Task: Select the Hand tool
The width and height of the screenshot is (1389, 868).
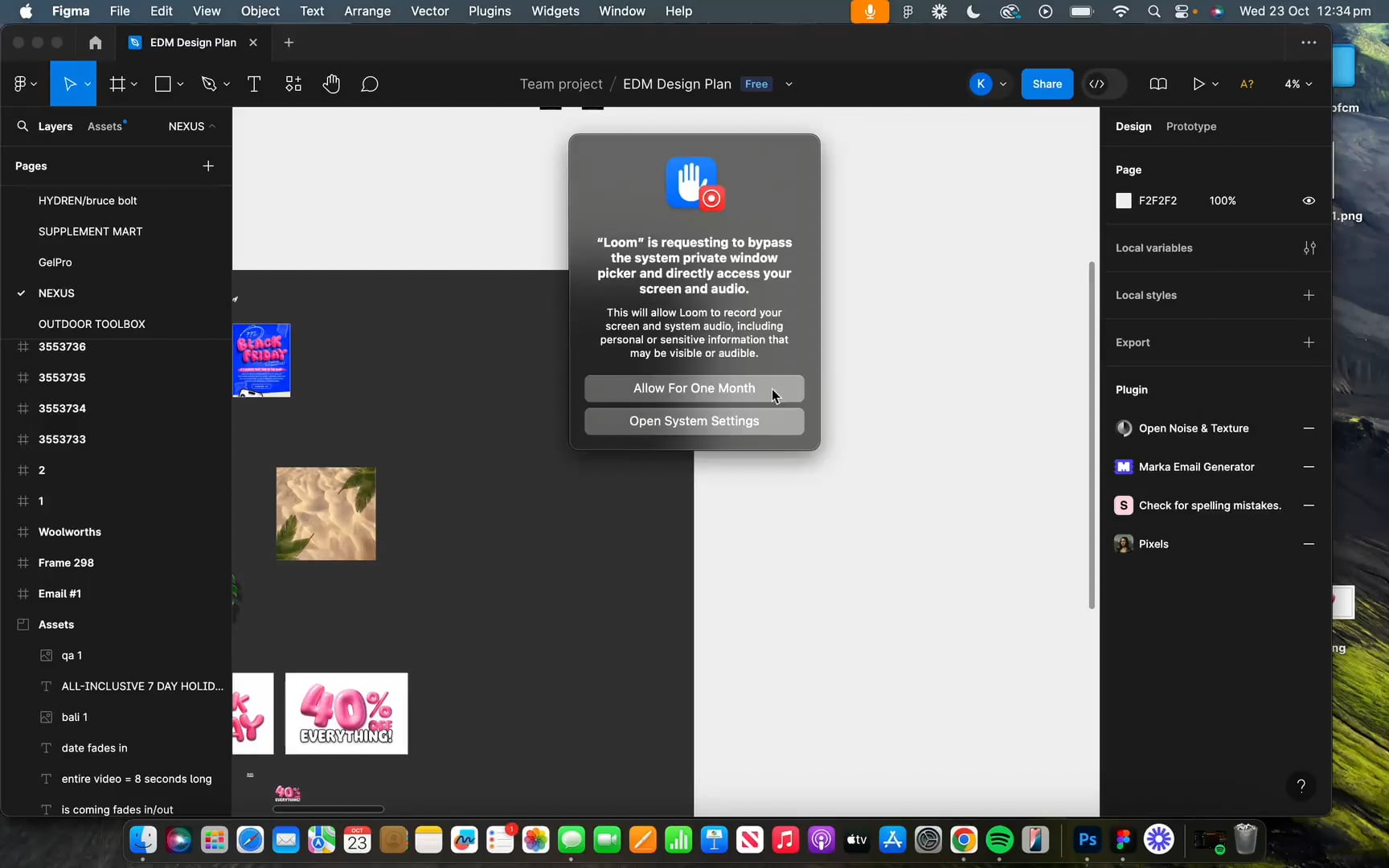Action: 331,84
